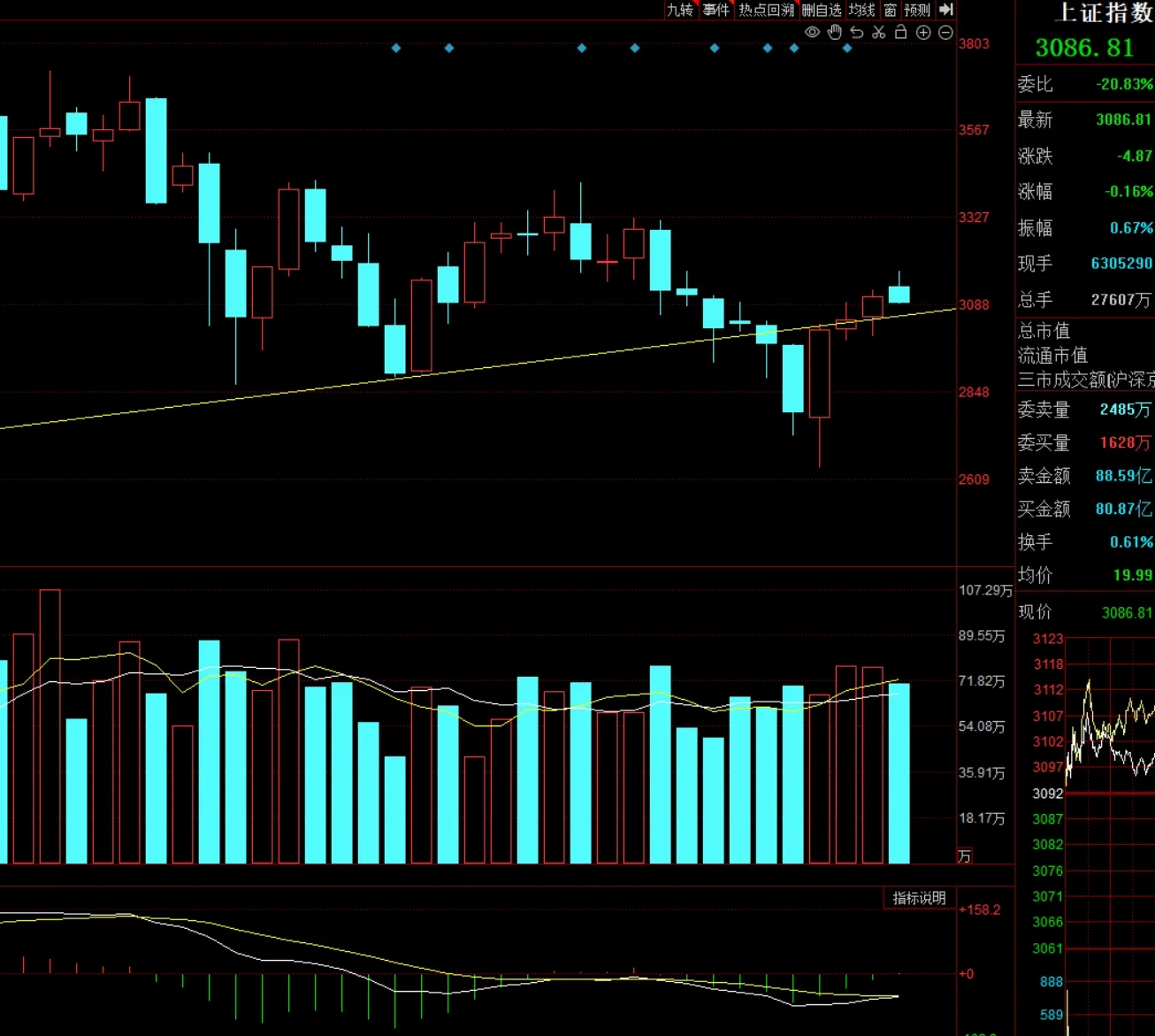Click the 2609 price axis label
The image size is (1155, 1036).
[974, 480]
